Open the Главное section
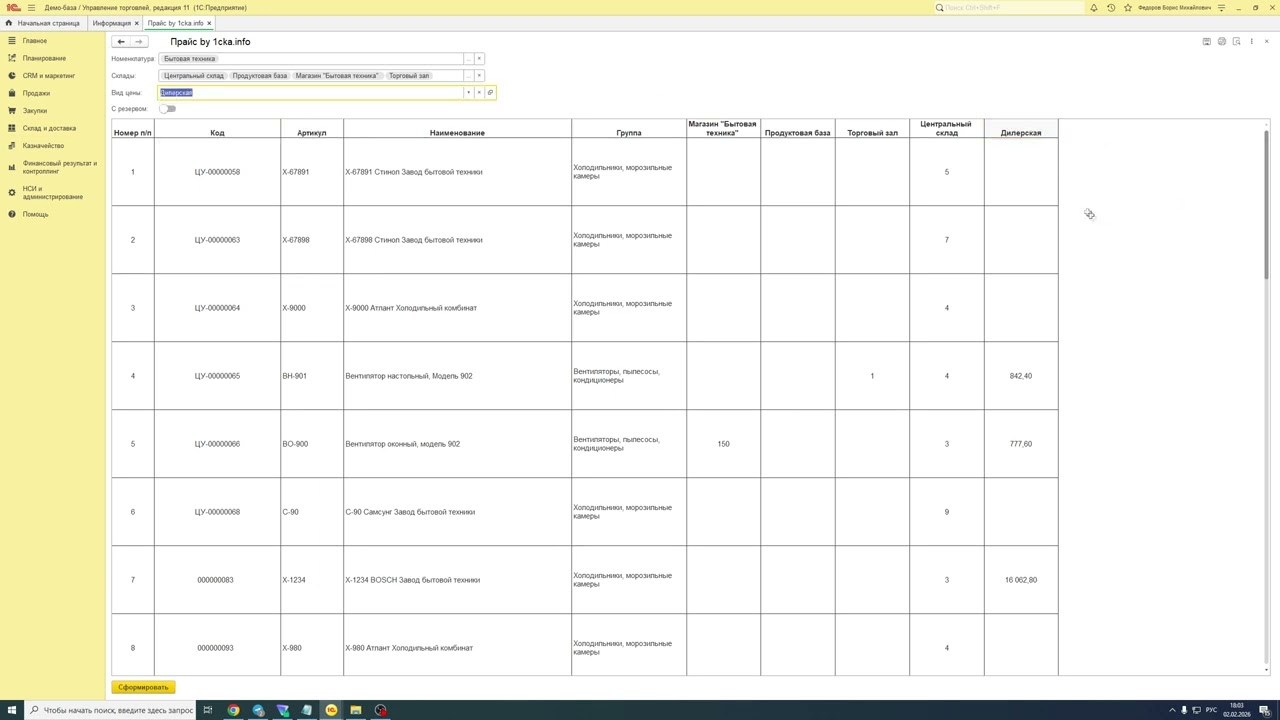Viewport: 1280px width, 720px height. tap(35, 41)
